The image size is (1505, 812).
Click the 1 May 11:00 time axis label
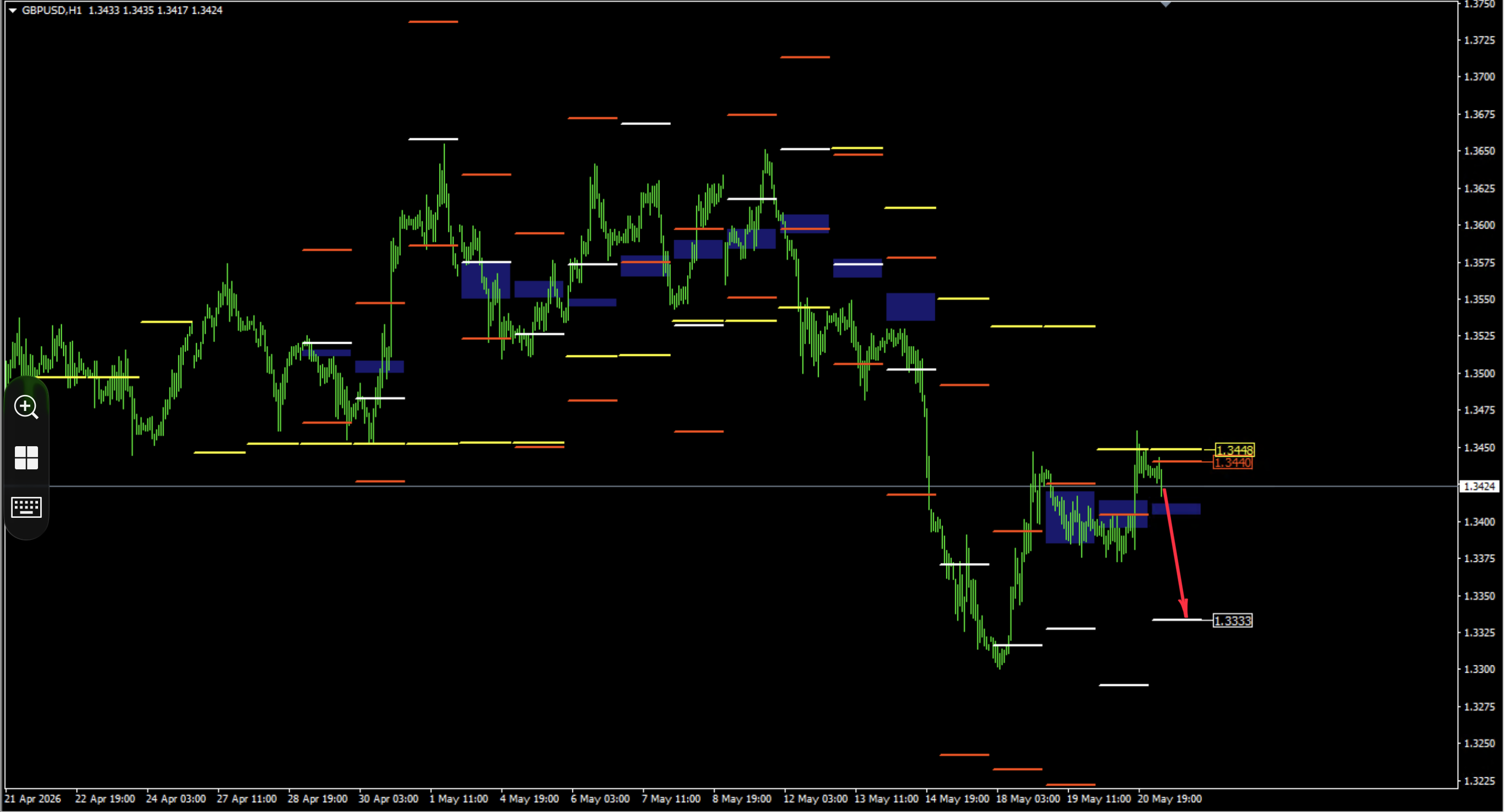(459, 799)
